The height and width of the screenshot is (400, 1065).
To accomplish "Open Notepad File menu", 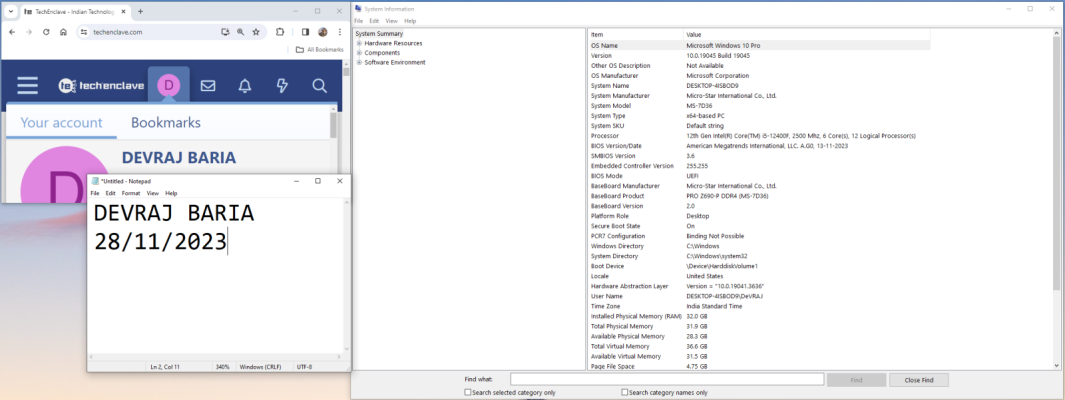I will pyautogui.click(x=95, y=194).
